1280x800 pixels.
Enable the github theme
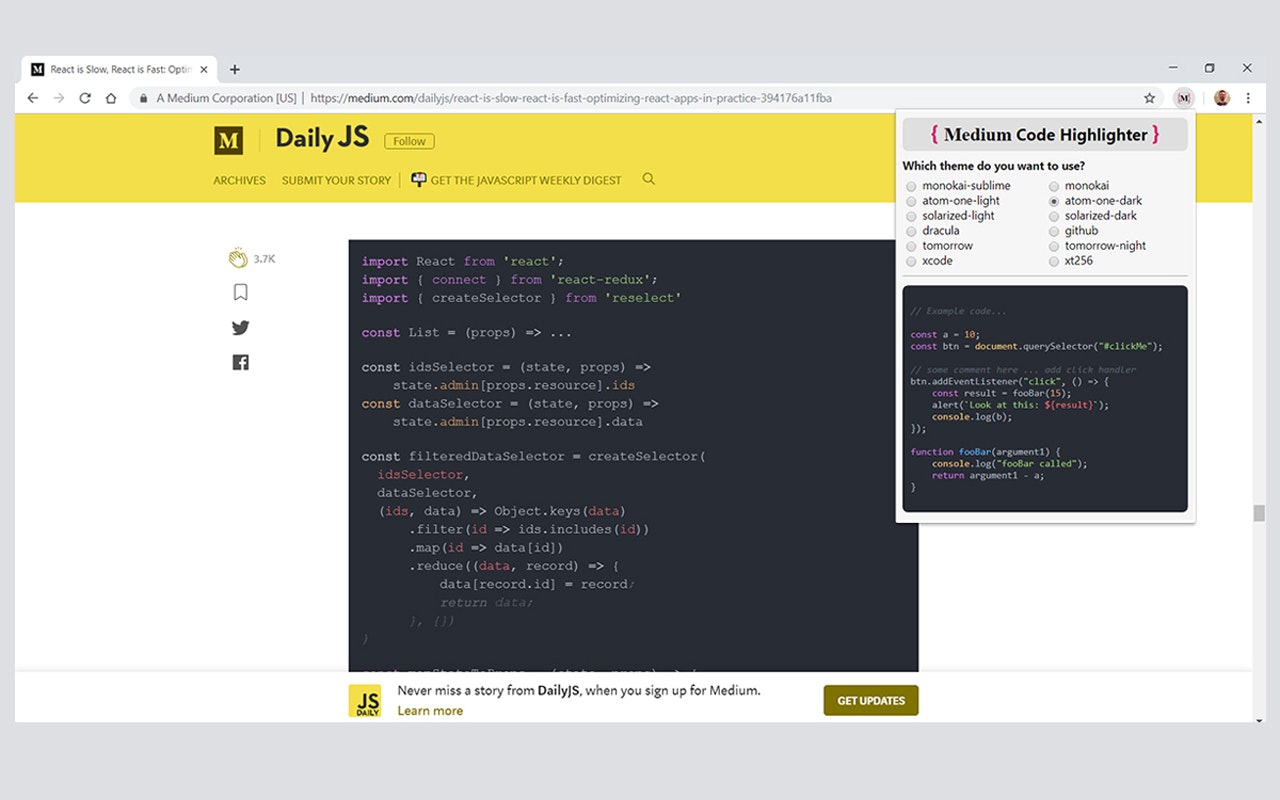click(x=1054, y=230)
